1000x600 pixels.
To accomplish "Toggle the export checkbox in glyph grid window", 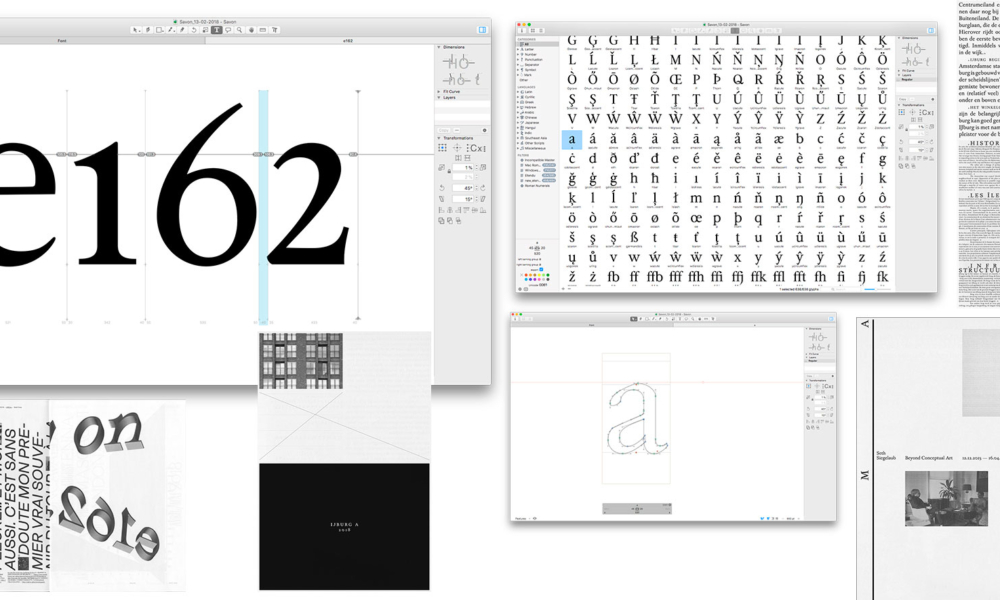I will tap(541, 269).
